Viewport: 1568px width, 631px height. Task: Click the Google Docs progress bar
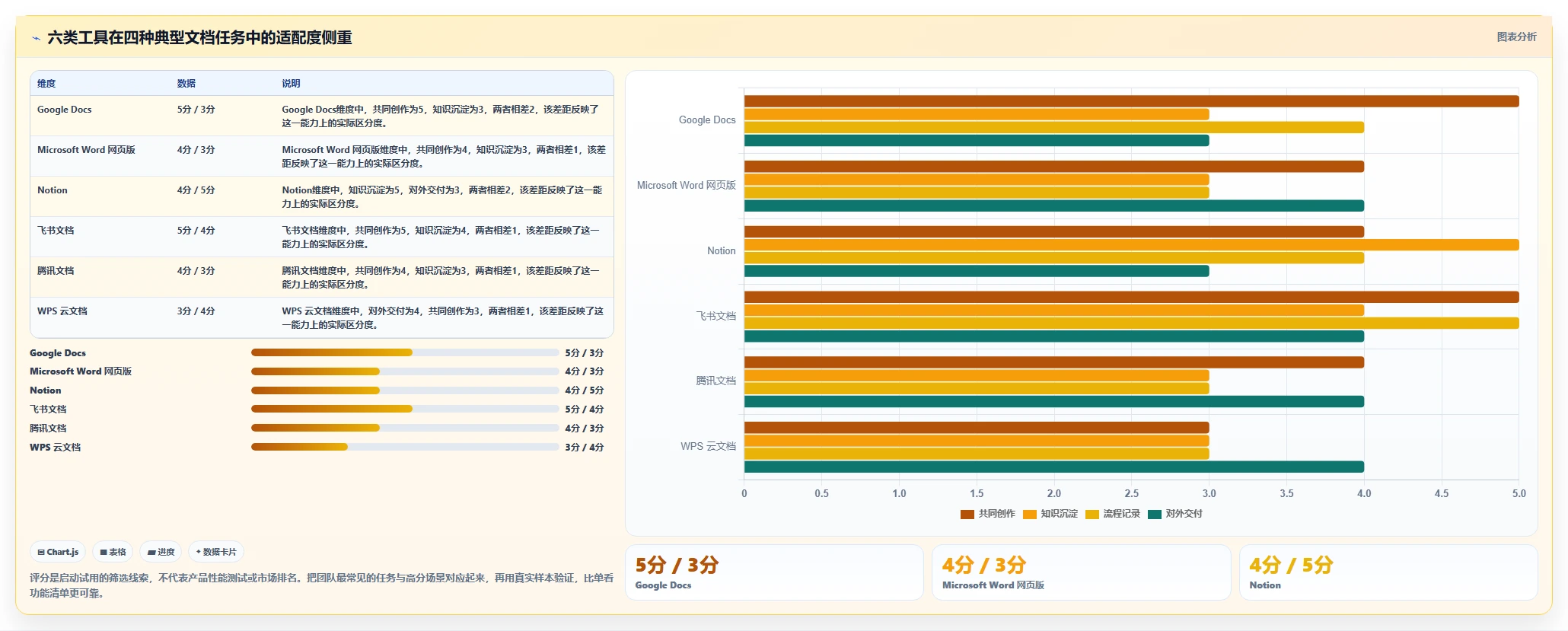[x=405, y=352]
